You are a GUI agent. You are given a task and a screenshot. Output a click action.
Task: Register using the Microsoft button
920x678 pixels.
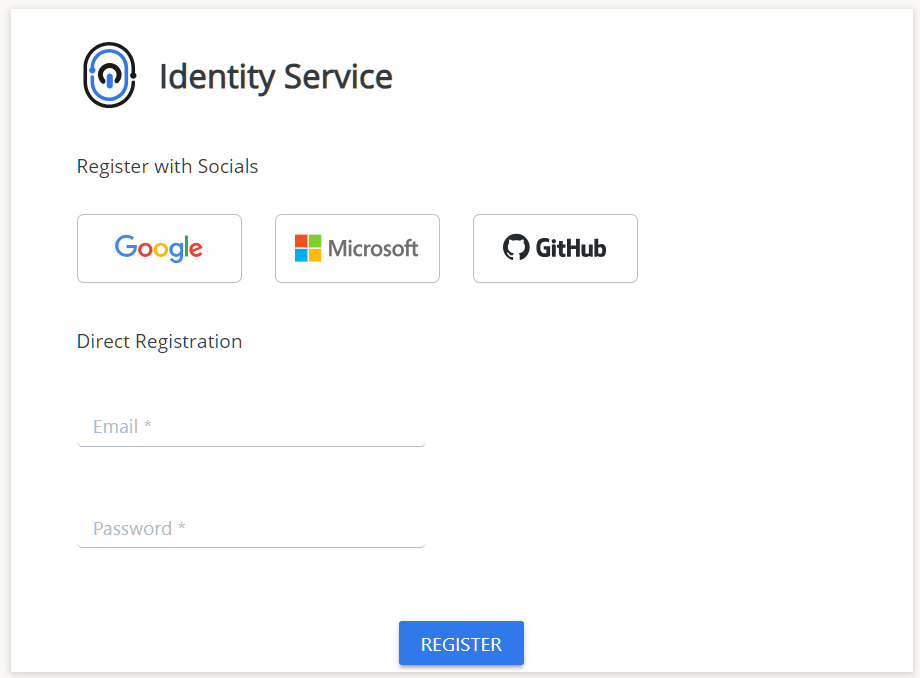[x=357, y=248]
